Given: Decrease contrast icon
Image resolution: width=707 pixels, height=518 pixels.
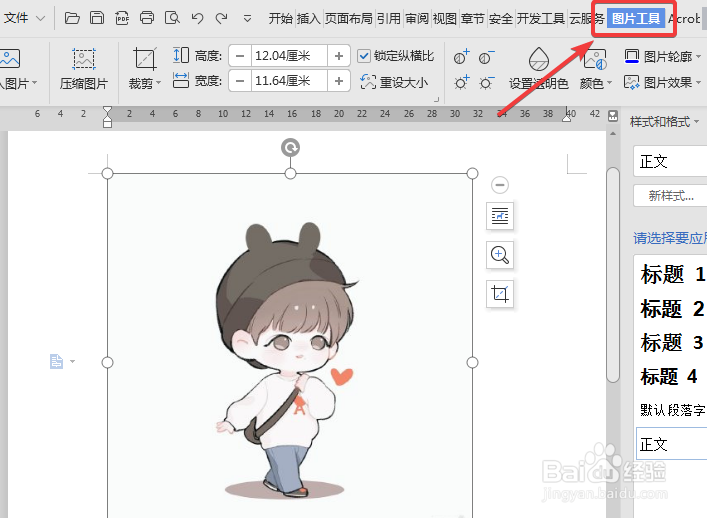Looking at the screenshot, I should pyautogui.click(x=486, y=57).
